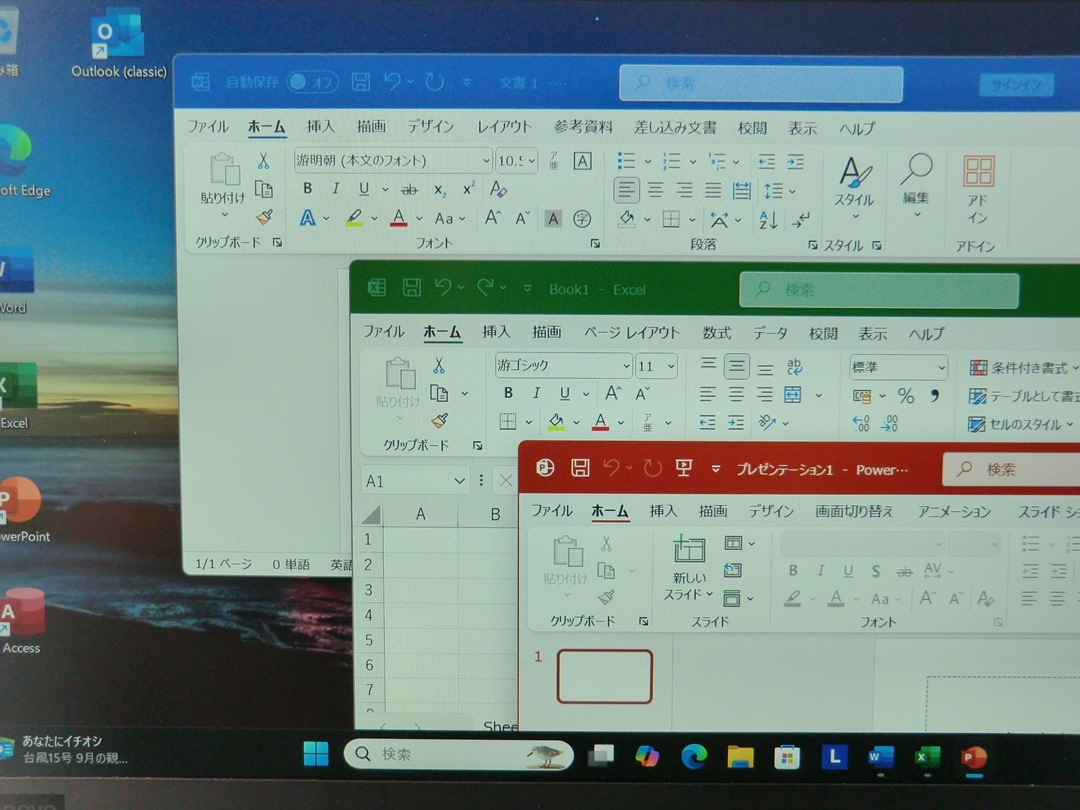
Task: Increase font size (A^) in Excel
Action: click(612, 393)
